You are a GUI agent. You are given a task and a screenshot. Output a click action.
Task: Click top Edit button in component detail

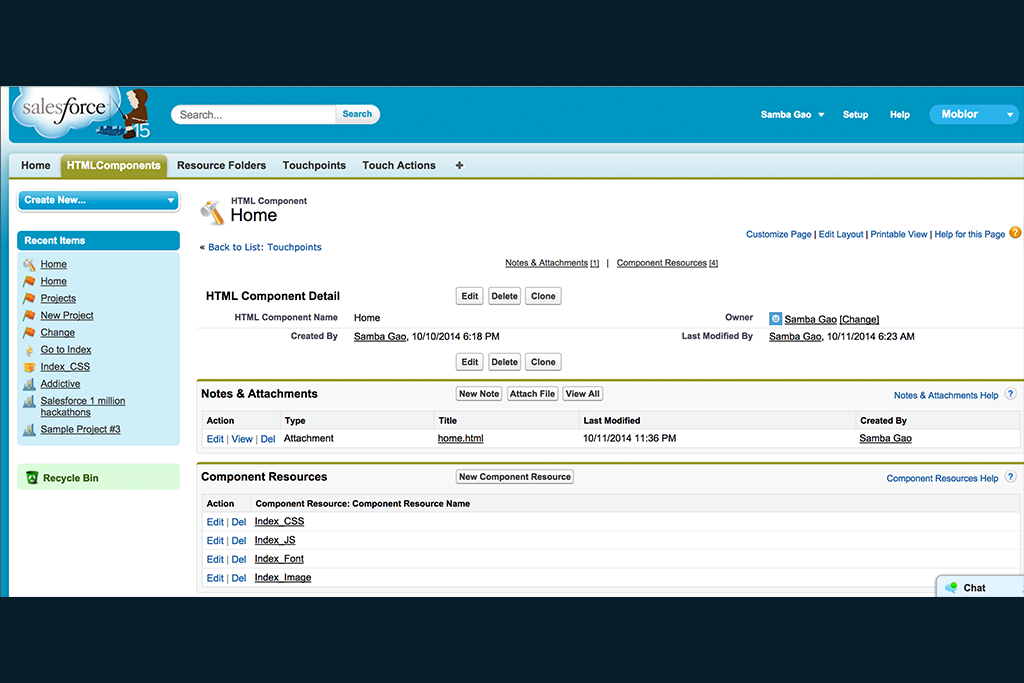click(470, 296)
